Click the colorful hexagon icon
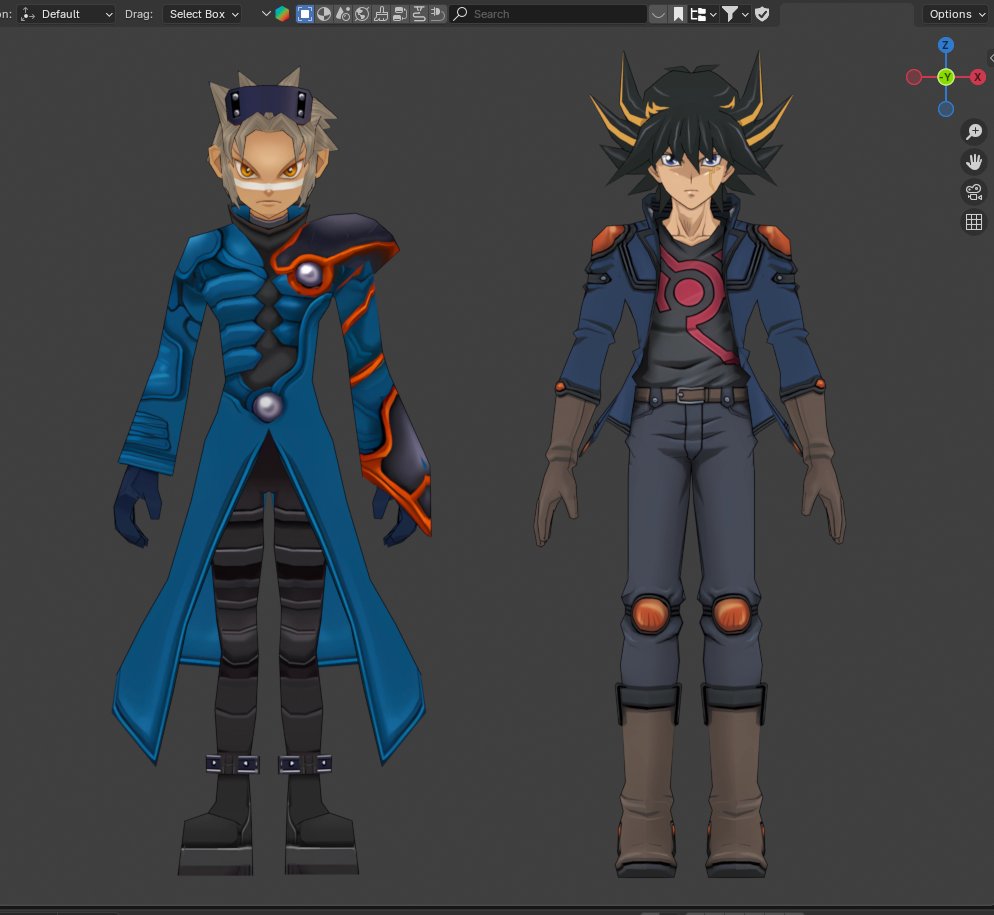Viewport: 994px width, 915px height. coord(282,14)
